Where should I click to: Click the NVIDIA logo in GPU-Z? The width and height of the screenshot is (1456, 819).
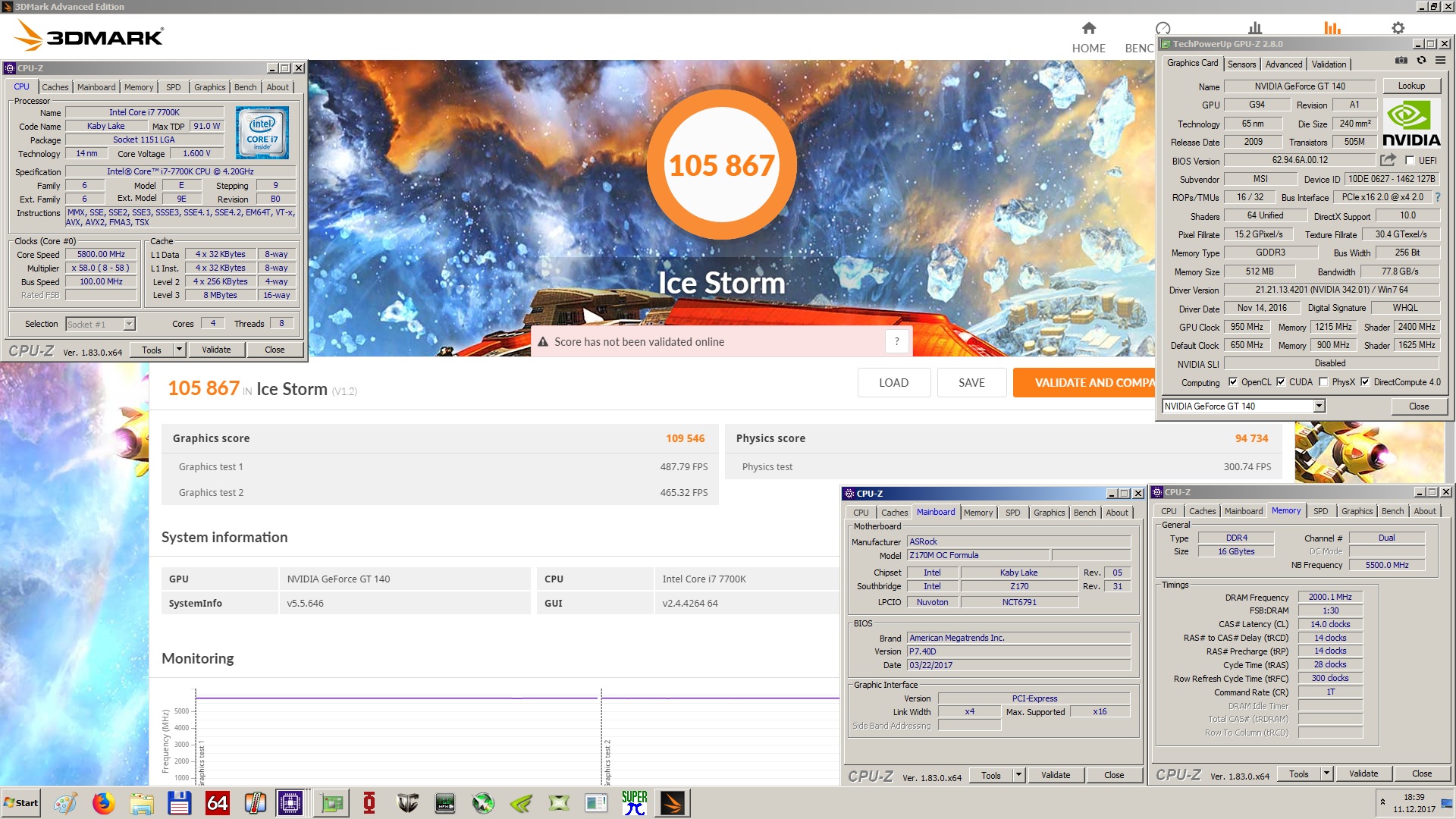pos(1411,124)
